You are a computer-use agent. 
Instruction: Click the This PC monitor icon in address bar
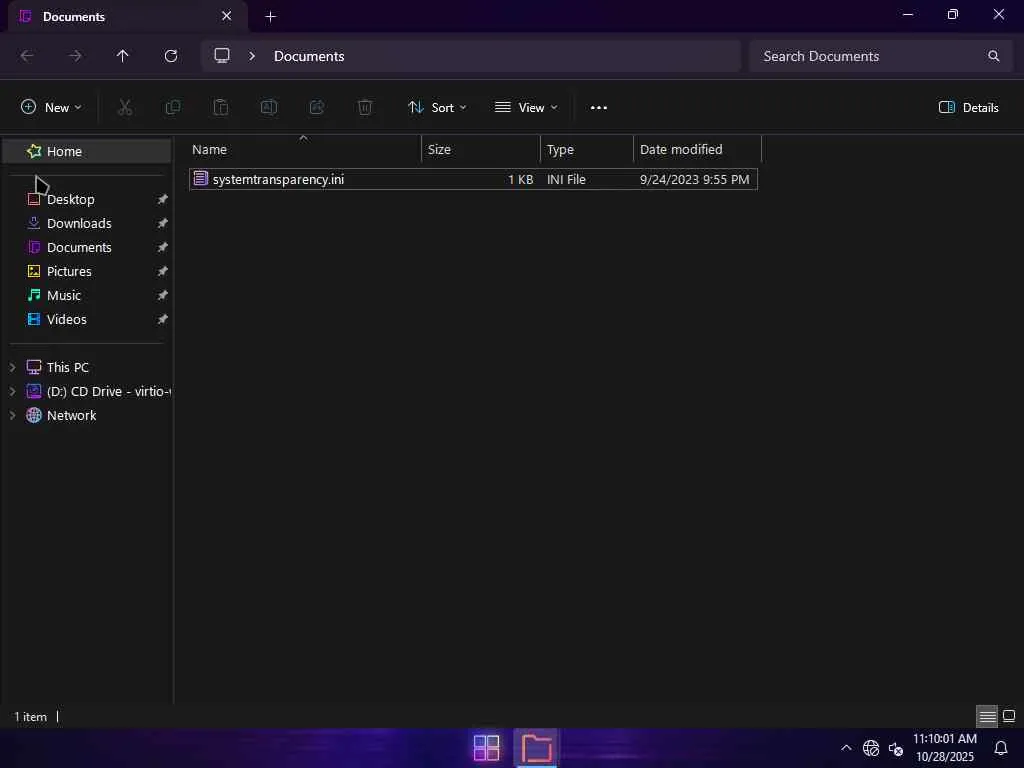[x=222, y=56]
